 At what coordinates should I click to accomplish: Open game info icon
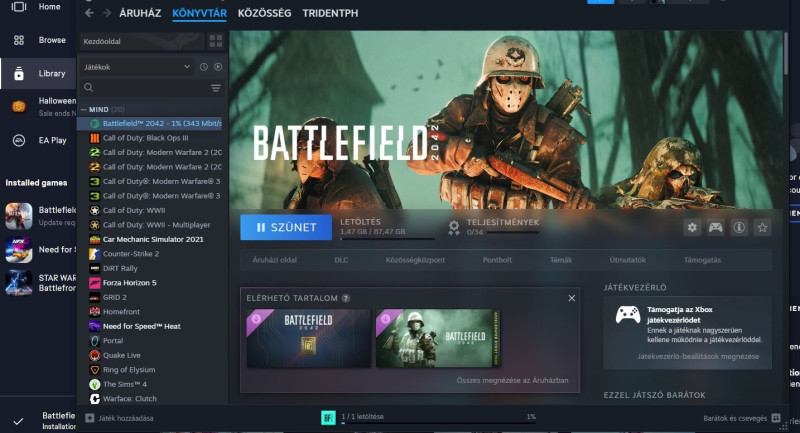739,227
